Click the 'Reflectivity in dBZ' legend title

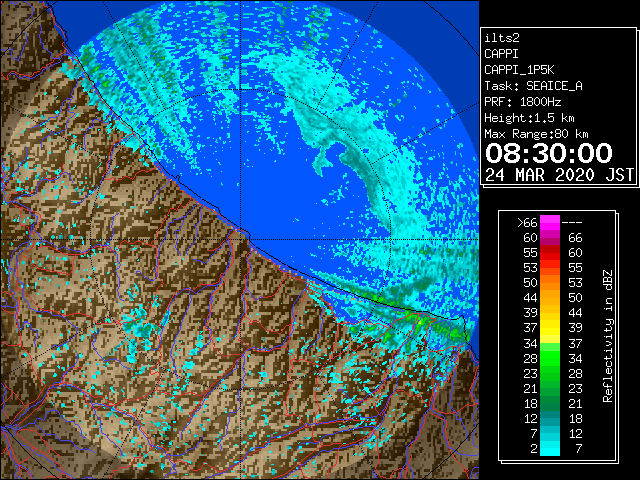pos(608,336)
